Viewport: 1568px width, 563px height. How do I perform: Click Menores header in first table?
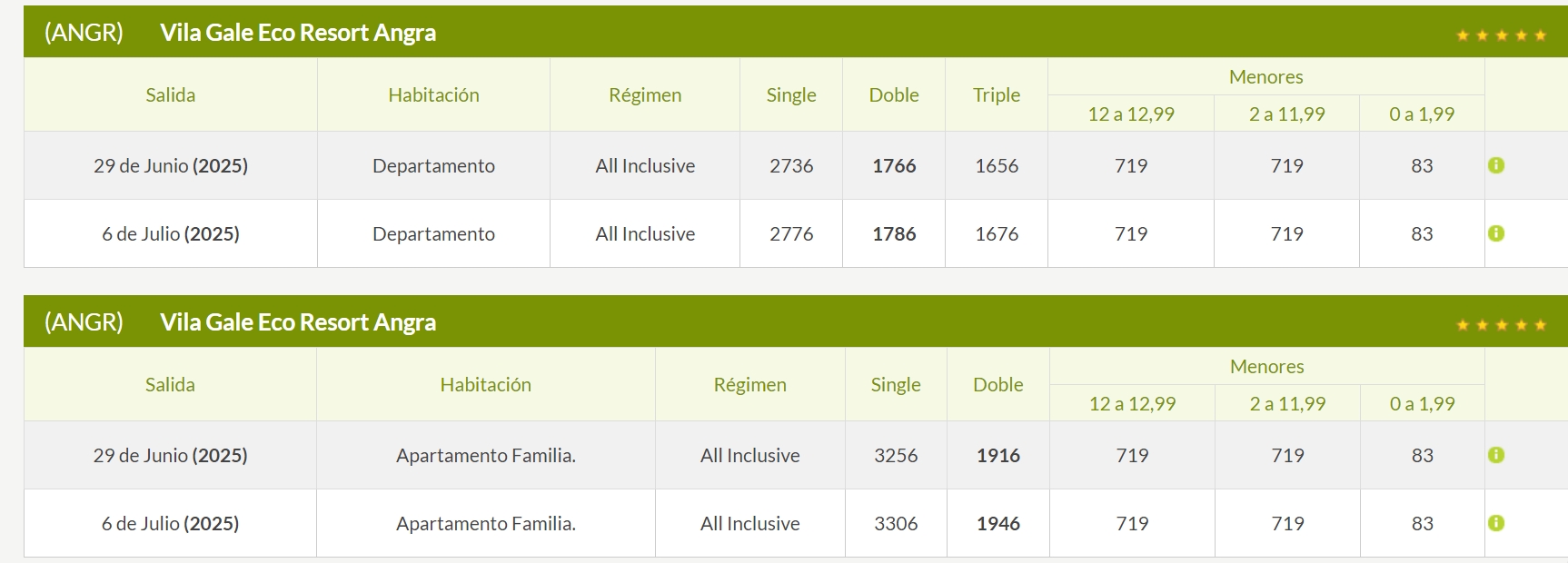1266,77
